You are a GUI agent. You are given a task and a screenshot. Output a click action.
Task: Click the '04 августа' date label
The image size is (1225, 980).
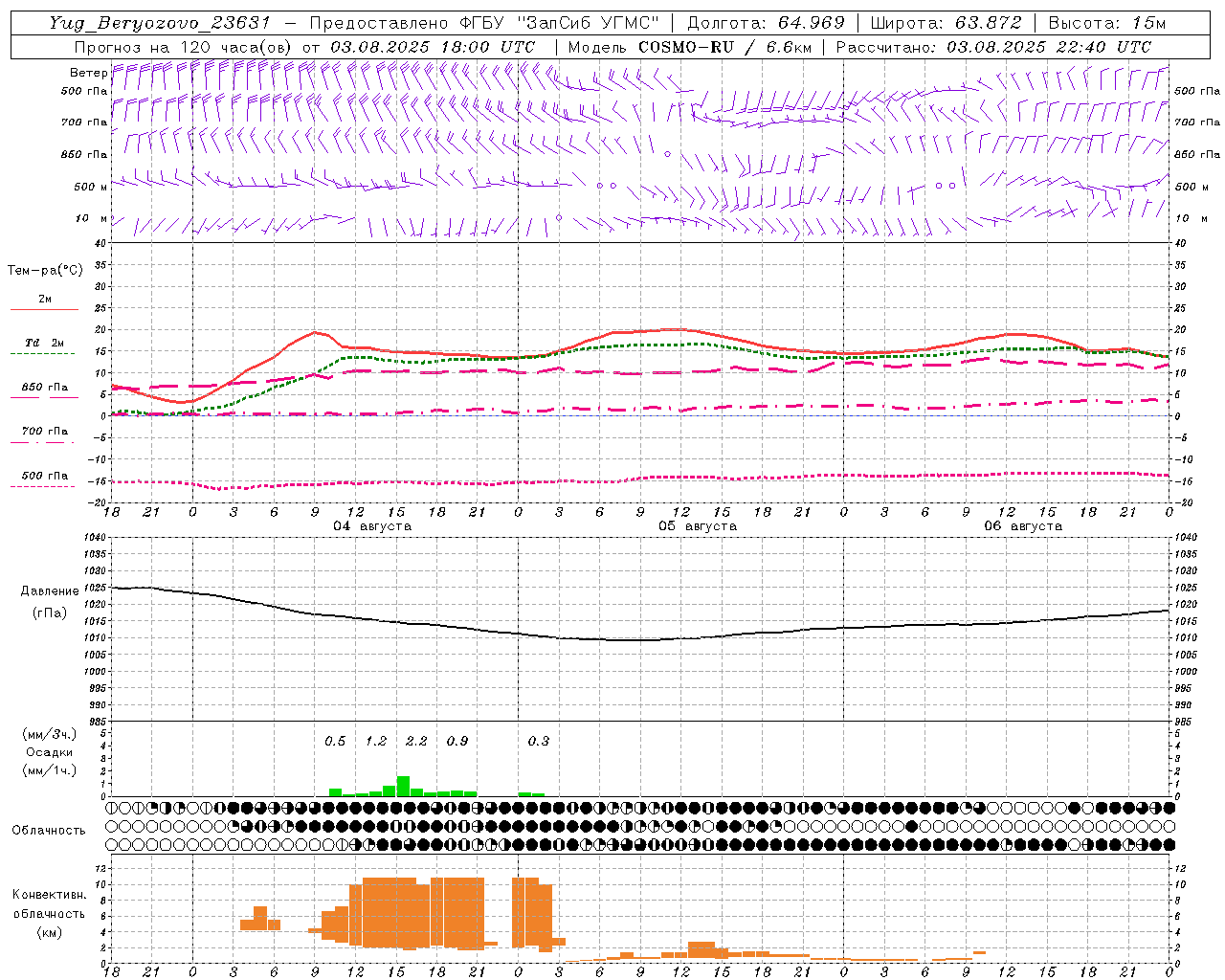point(372,526)
